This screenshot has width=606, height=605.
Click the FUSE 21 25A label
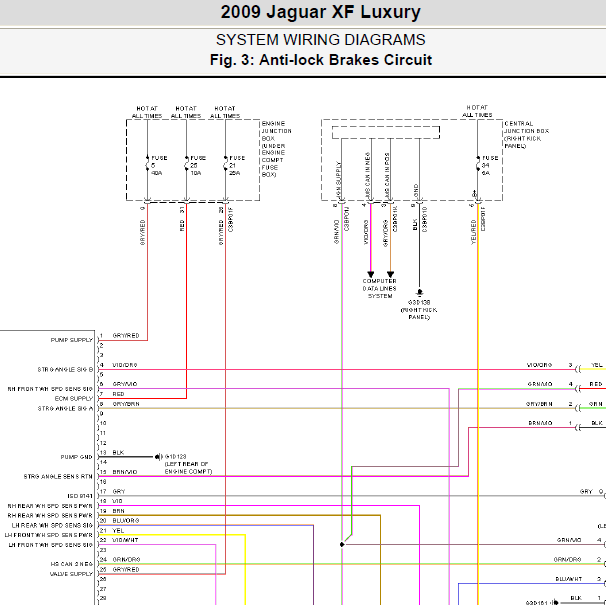(x=237, y=165)
